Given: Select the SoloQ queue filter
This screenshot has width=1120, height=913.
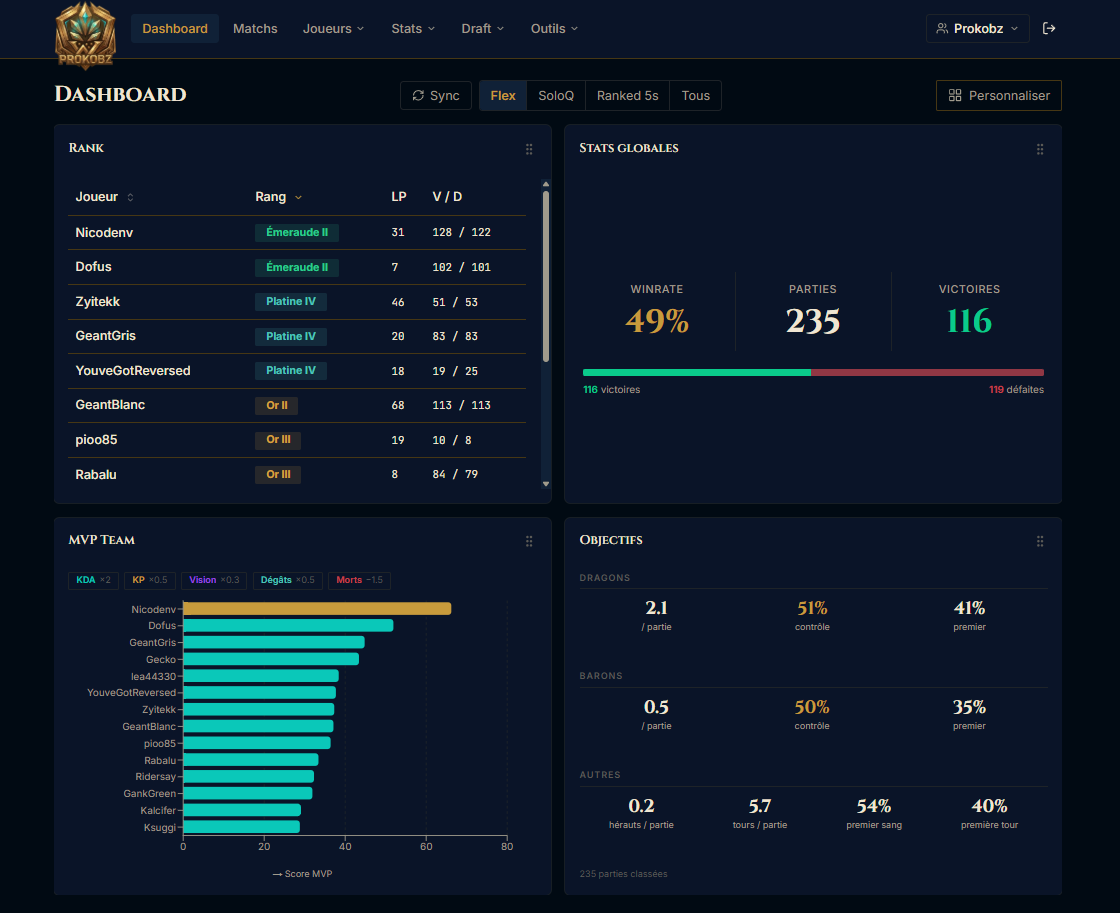Looking at the screenshot, I should tap(556, 96).
